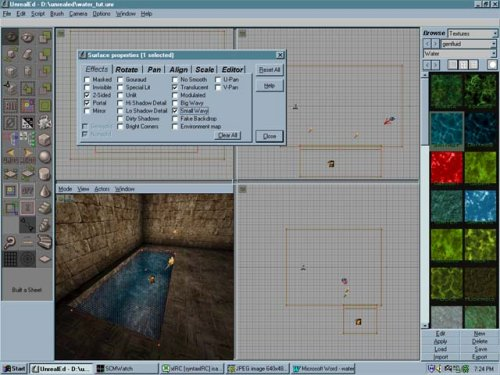Click the Reset All button

[269, 70]
